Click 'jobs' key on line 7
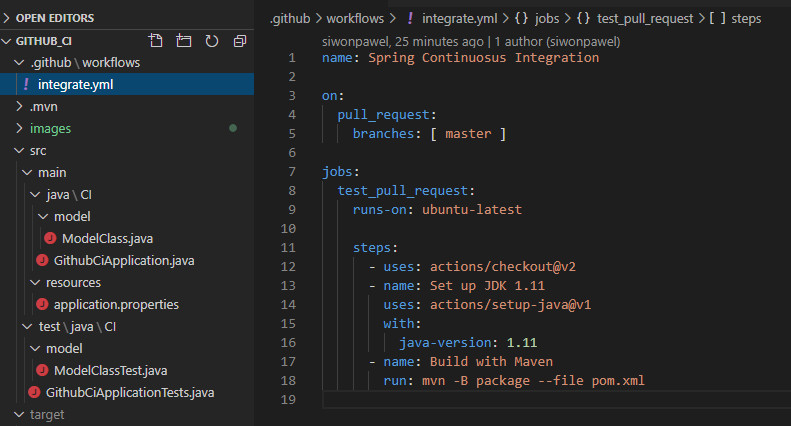This screenshot has height=426, width=791. pos(337,172)
